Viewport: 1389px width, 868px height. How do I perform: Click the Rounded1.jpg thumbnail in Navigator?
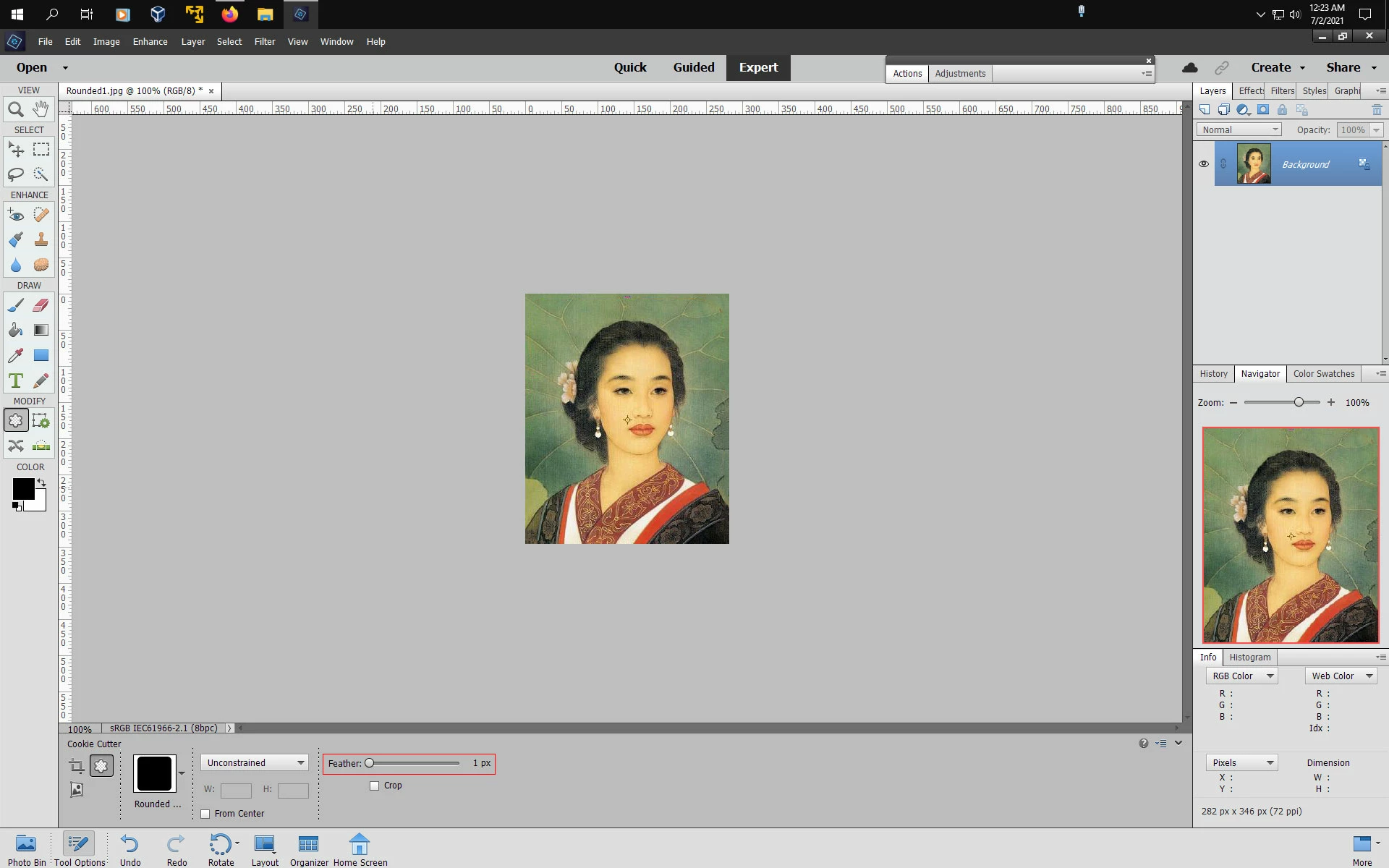[x=1291, y=535]
